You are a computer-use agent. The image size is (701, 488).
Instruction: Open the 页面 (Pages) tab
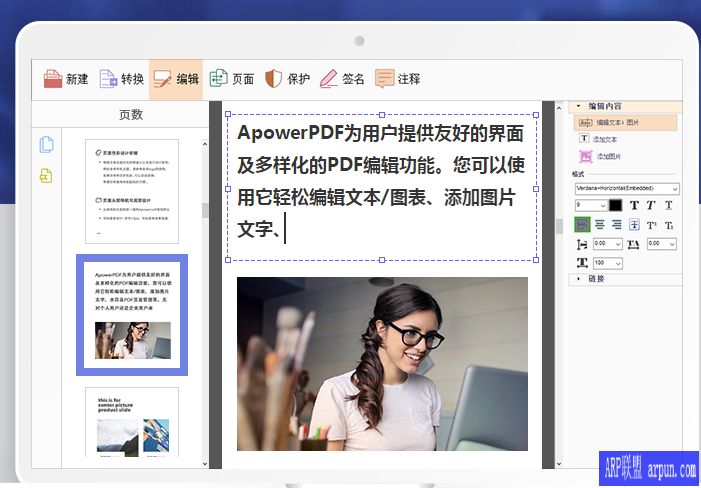point(232,79)
